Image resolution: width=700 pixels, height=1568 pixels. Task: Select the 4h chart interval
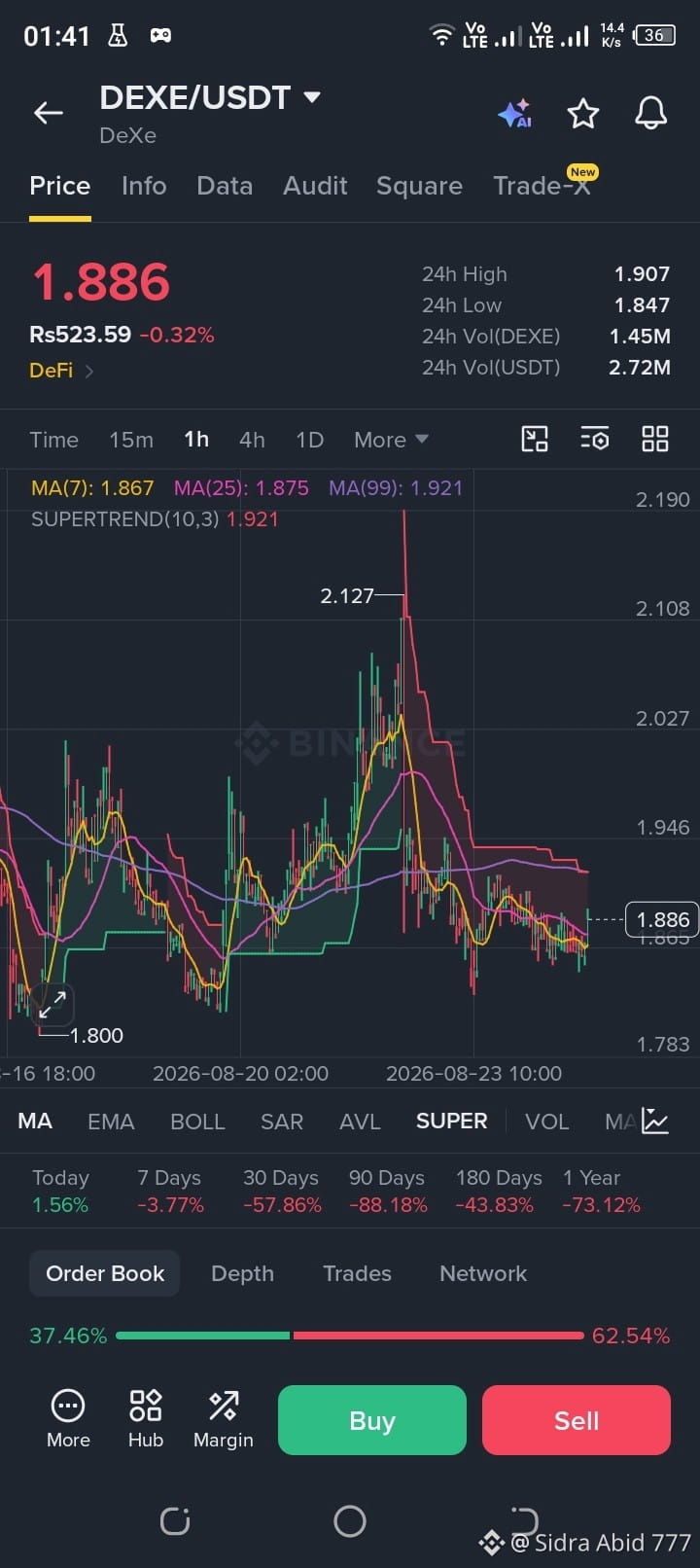pyautogui.click(x=252, y=440)
